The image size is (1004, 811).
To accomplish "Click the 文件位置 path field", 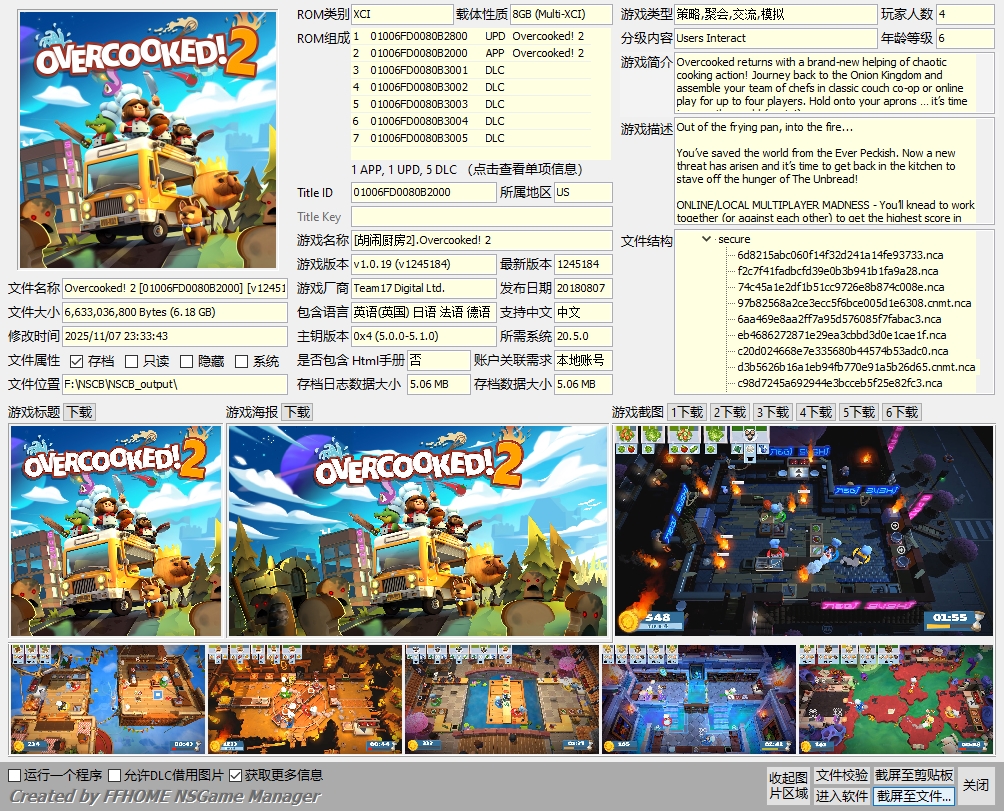I will [175, 384].
